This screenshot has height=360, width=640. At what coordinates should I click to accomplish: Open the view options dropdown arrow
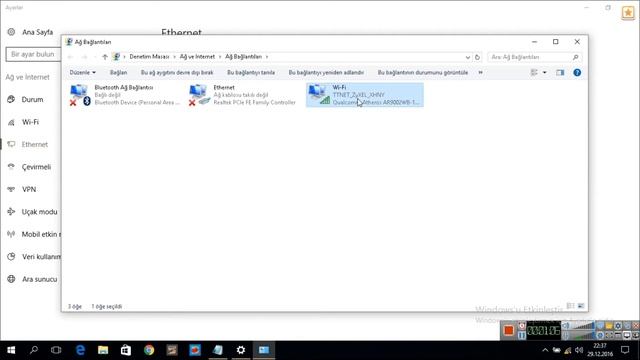544,73
